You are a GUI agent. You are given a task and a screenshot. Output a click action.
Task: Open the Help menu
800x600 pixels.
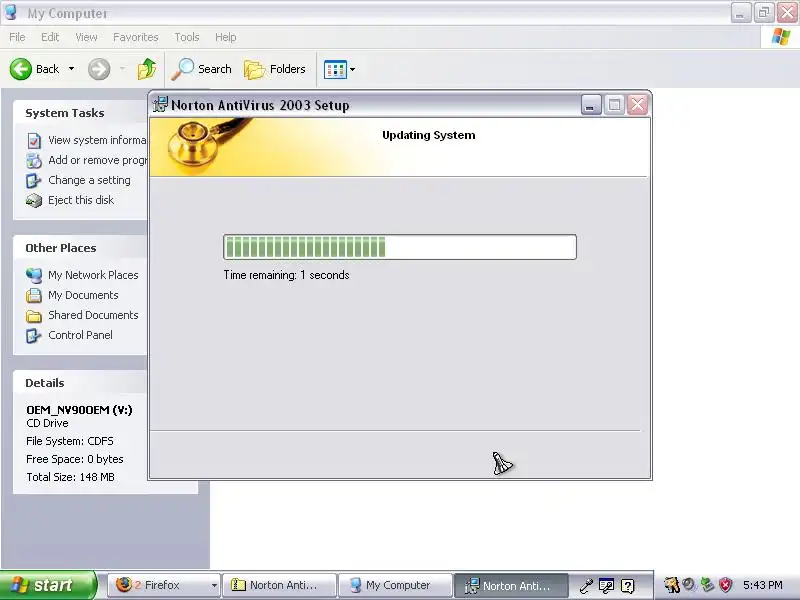[226, 37]
